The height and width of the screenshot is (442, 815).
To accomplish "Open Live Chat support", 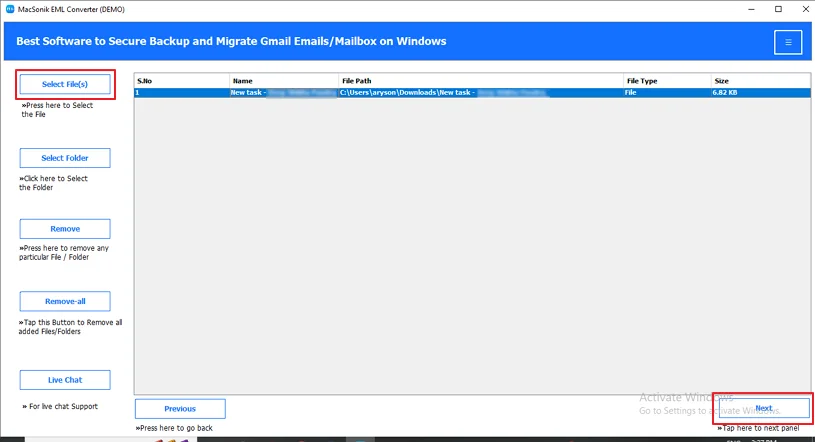I will (x=65, y=380).
